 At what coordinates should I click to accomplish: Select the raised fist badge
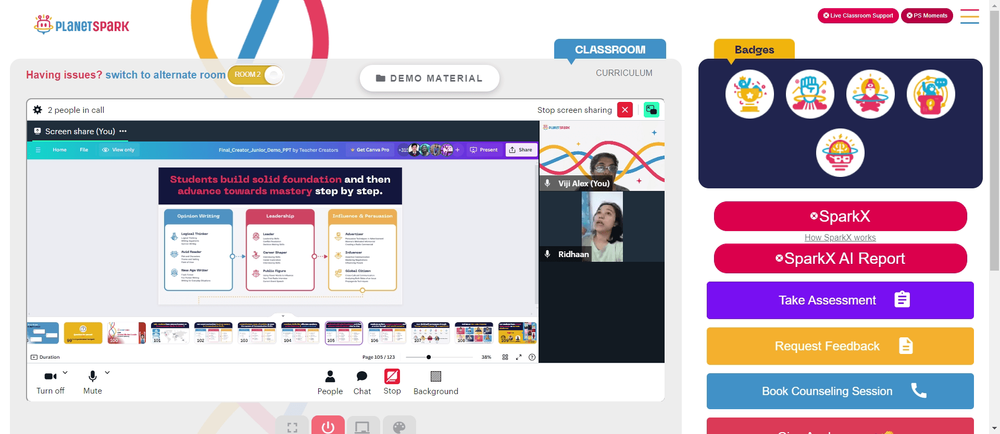810,94
